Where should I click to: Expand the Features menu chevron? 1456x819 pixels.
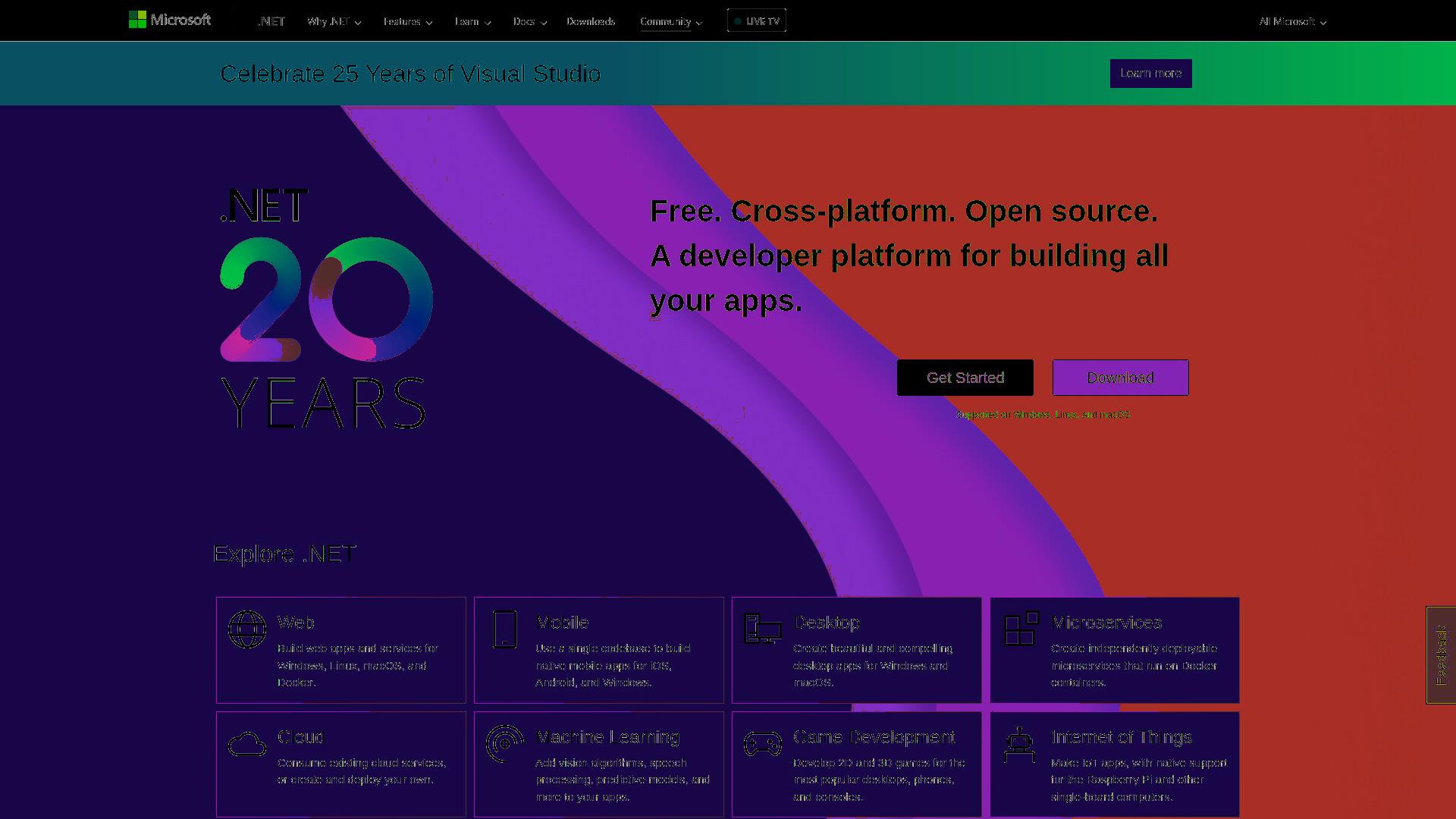[x=429, y=22]
